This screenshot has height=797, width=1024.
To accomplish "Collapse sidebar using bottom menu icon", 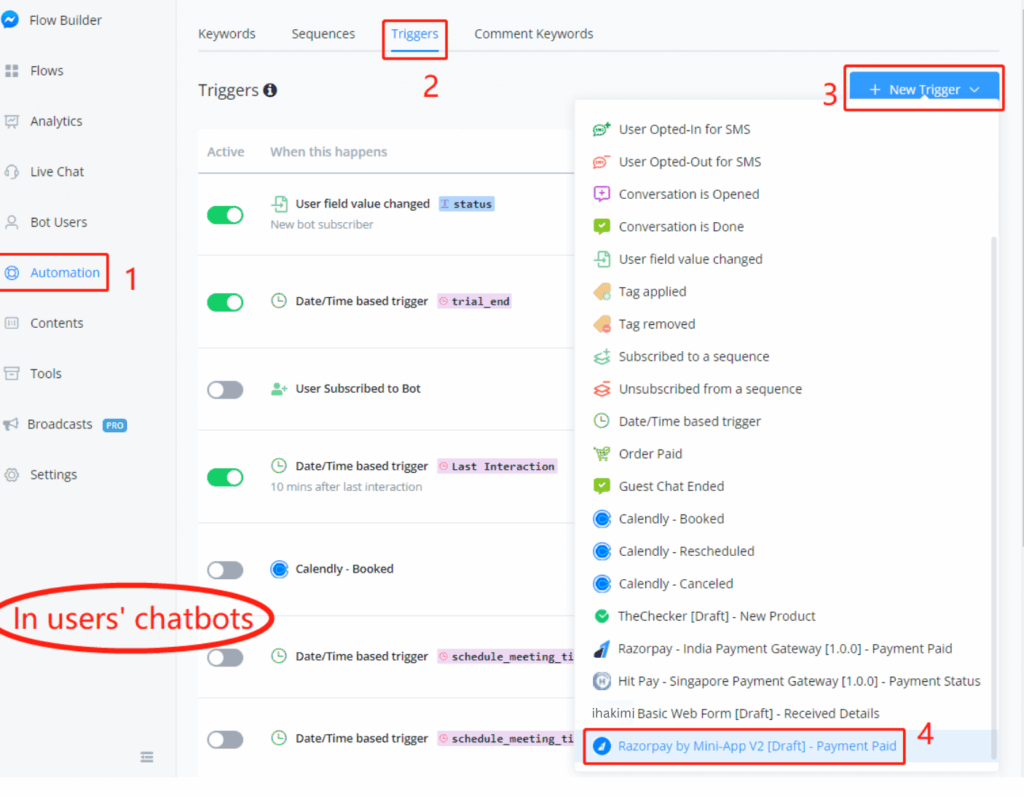I will coord(147,757).
